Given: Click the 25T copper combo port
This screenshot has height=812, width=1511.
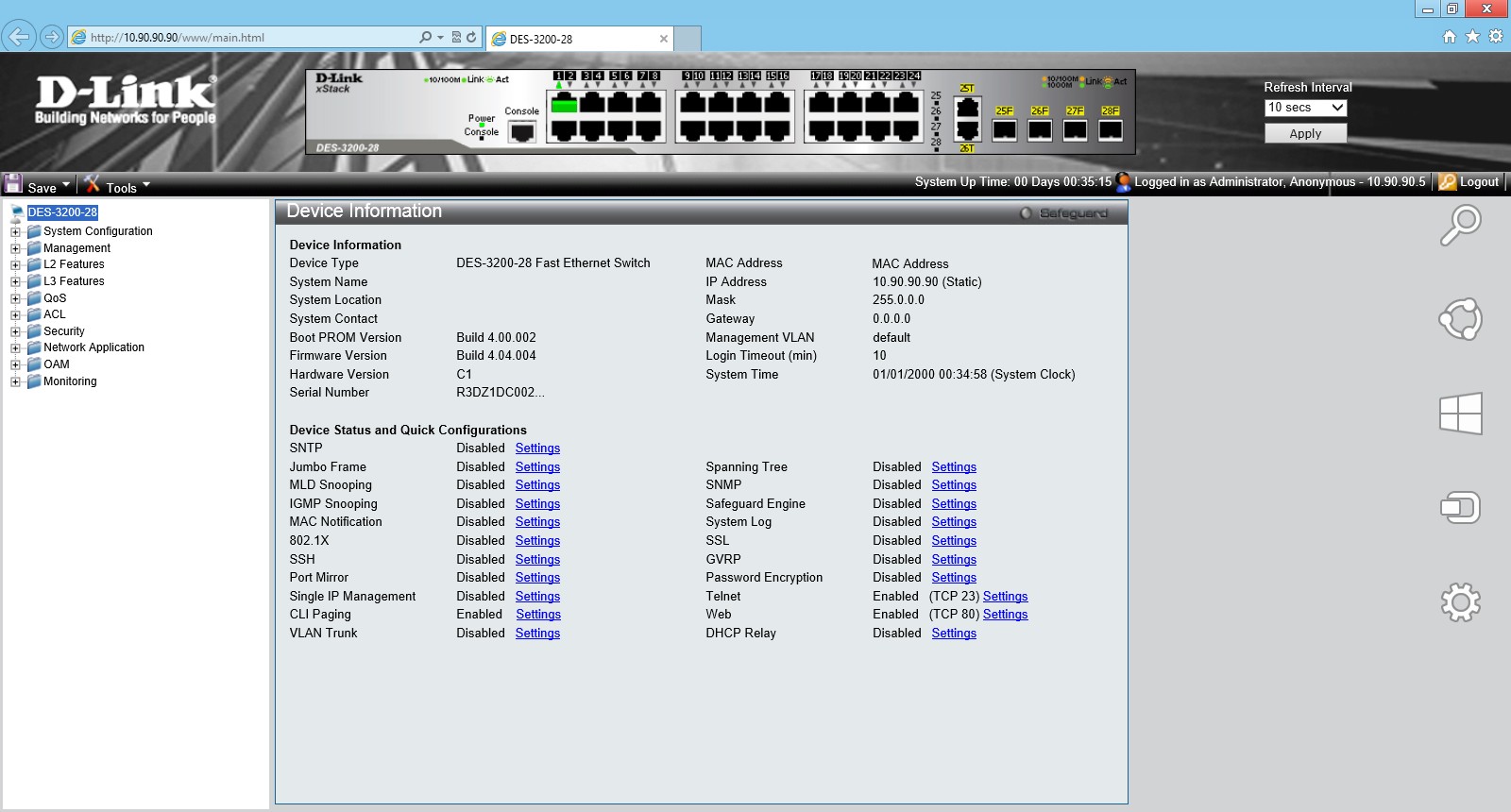Looking at the screenshot, I should tap(967, 106).
